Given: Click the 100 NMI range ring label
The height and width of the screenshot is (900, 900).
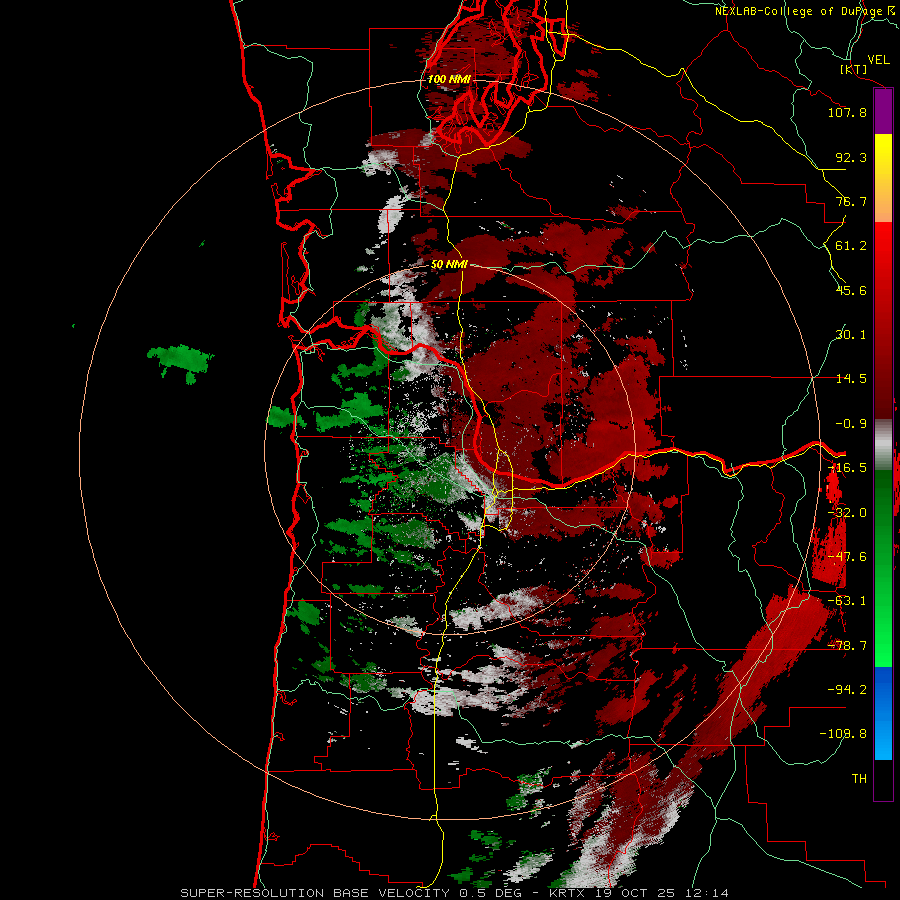Looking at the screenshot, I should 449,79.
